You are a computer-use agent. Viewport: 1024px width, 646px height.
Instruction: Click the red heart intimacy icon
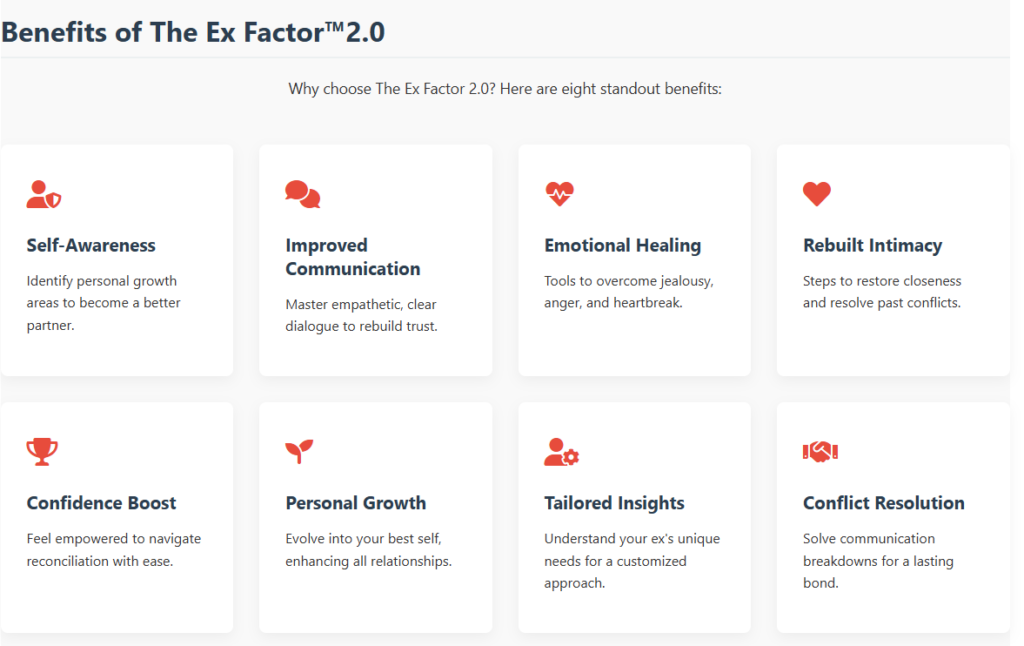coord(817,194)
